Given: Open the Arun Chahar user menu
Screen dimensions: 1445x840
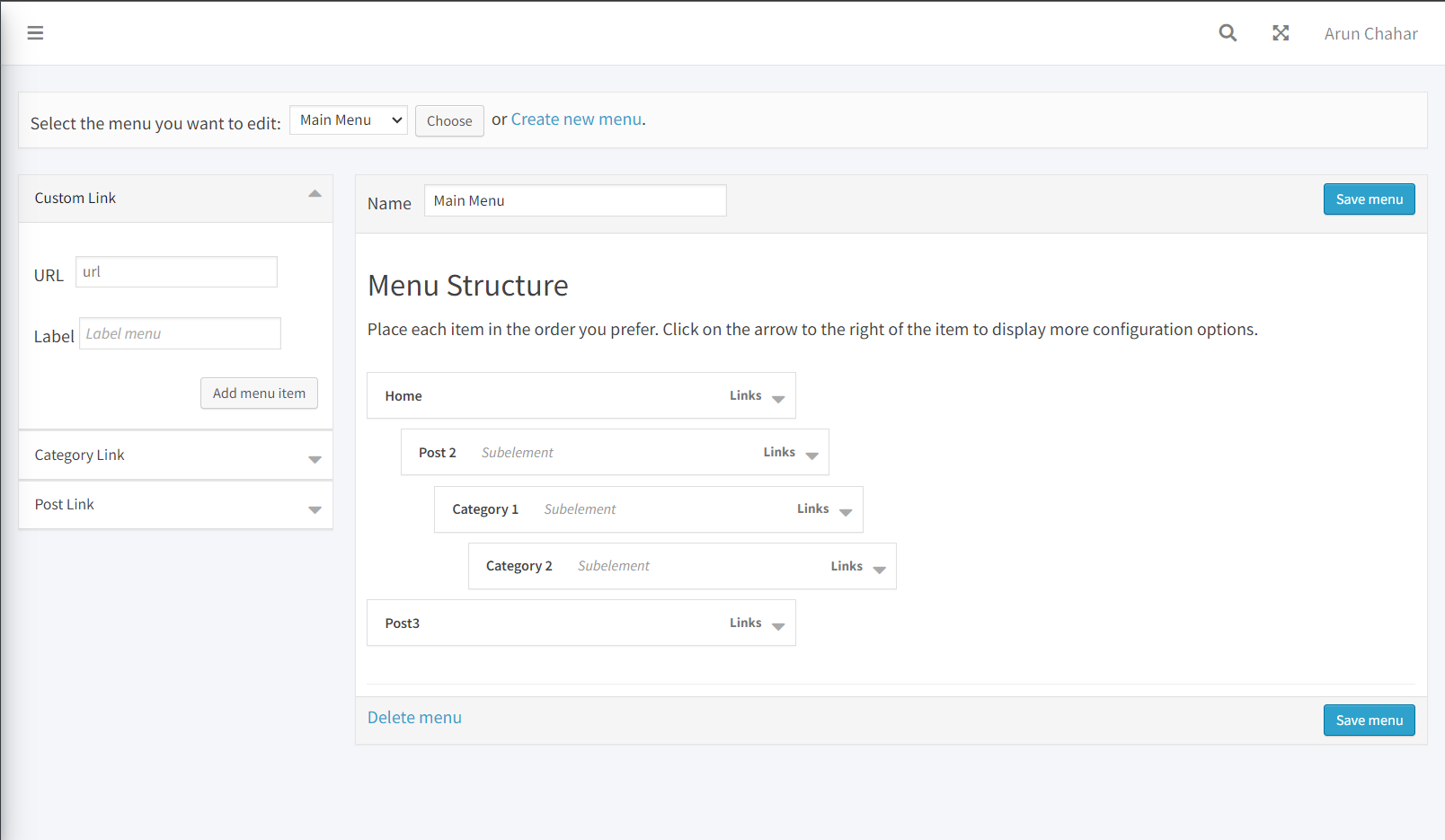Looking at the screenshot, I should (1370, 33).
